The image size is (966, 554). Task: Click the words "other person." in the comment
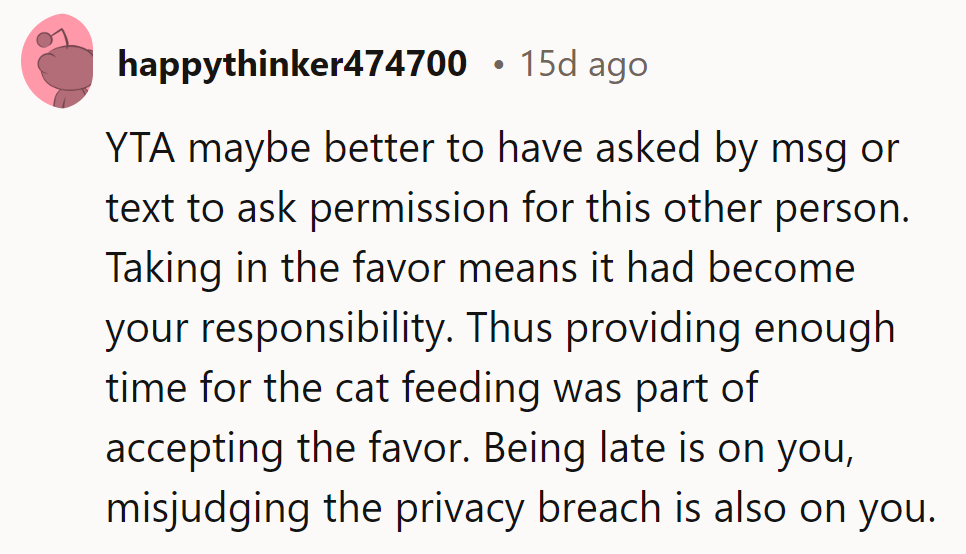point(786,209)
